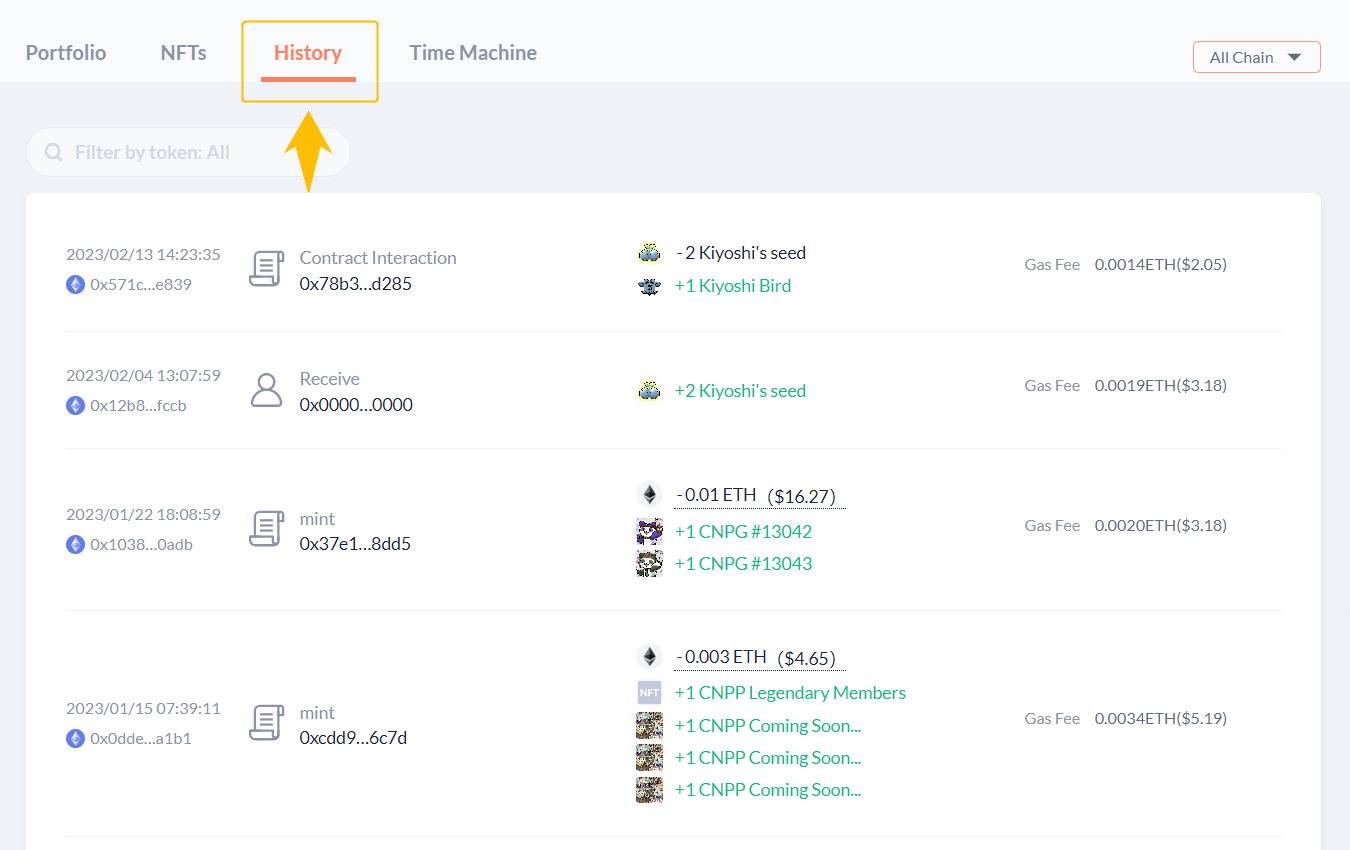
Task: Click timestamp 2023/02/13 14:23:35
Action: pyautogui.click(x=143, y=254)
